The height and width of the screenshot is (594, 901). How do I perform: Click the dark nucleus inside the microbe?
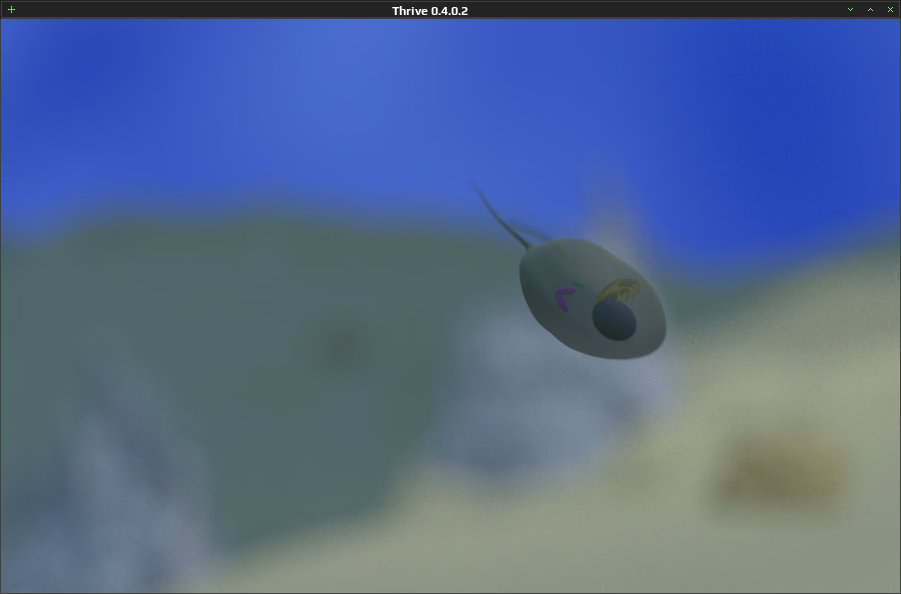(614, 320)
